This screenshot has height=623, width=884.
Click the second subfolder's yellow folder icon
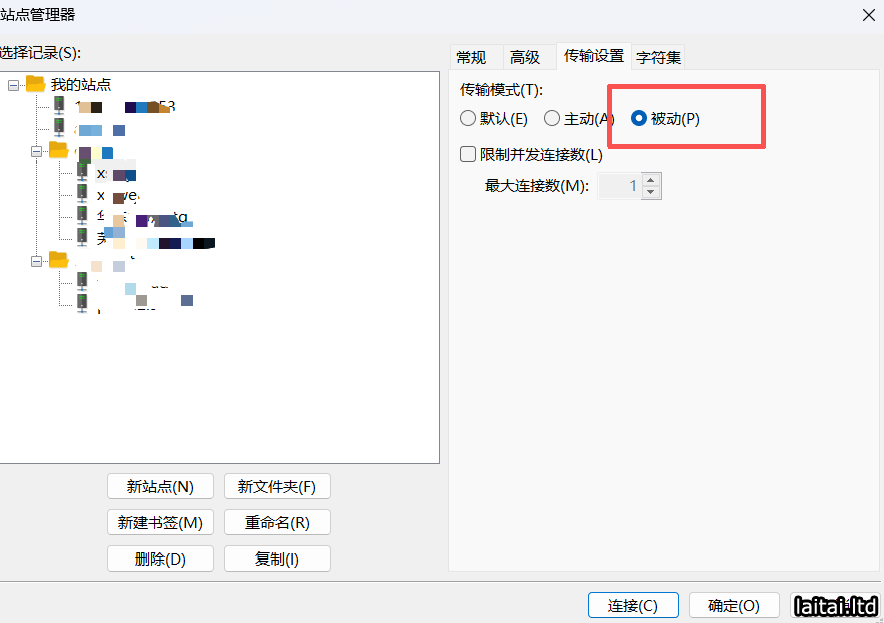tap(59, 260)
